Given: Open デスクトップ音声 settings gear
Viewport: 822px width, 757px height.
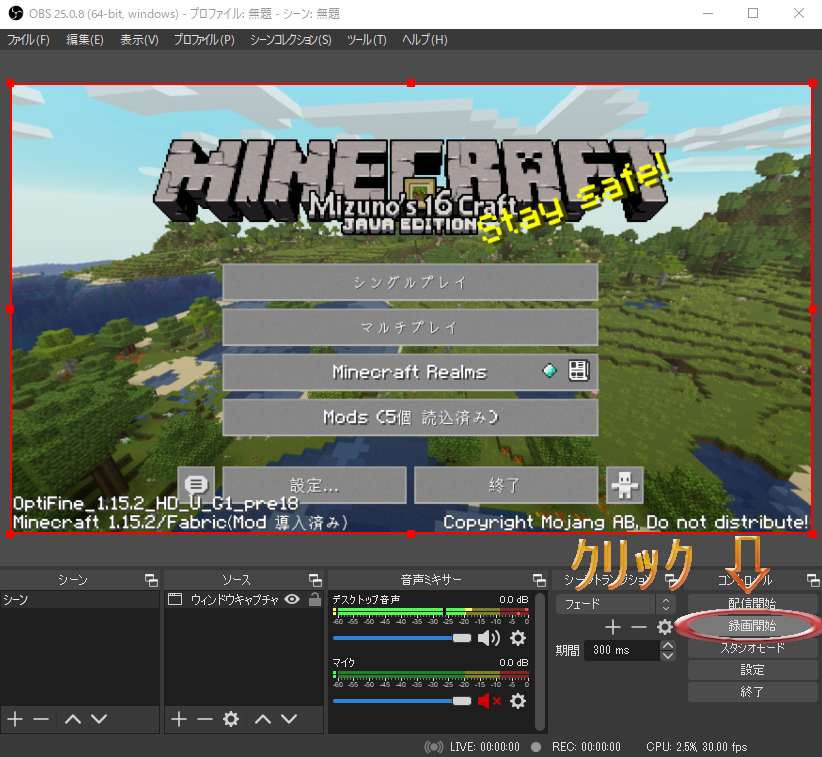Looking at the screenshot, I should click(517, 638).
